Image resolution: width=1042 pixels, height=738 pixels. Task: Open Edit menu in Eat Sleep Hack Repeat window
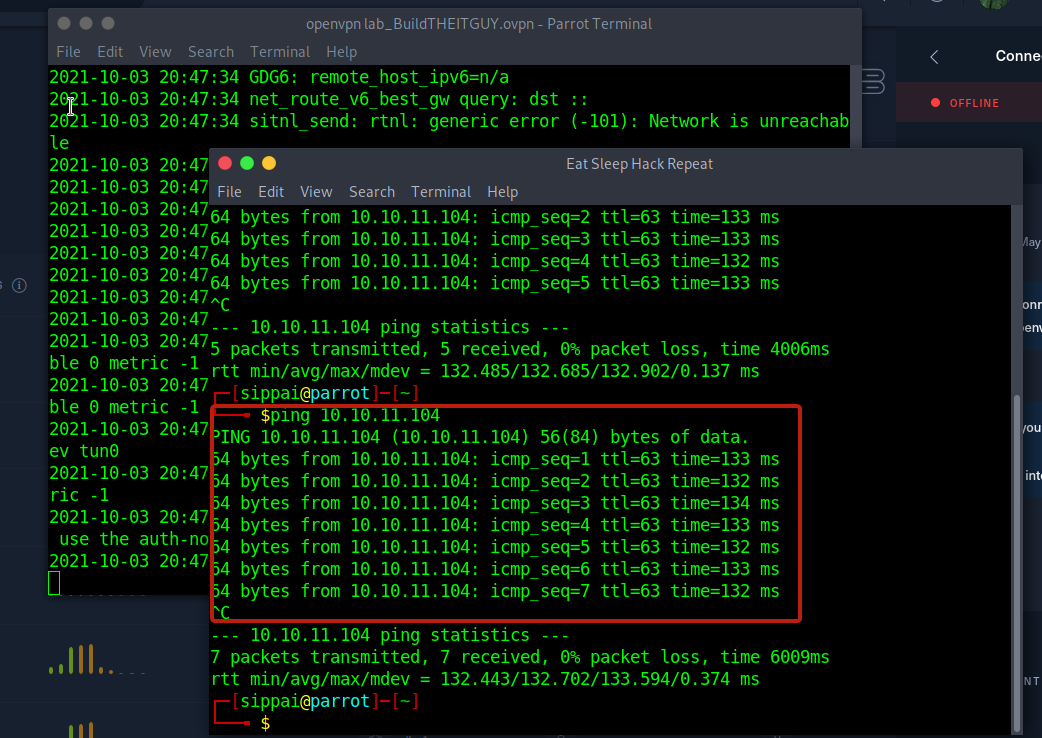coord(271,192)
